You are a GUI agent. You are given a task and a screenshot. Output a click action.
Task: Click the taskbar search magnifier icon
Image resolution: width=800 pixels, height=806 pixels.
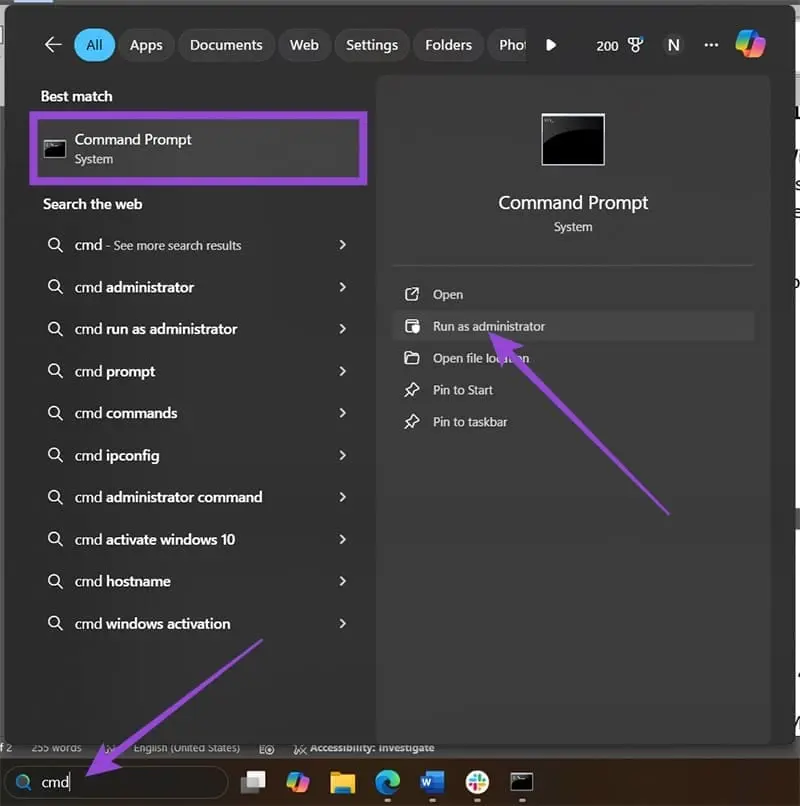pos(23,782)
